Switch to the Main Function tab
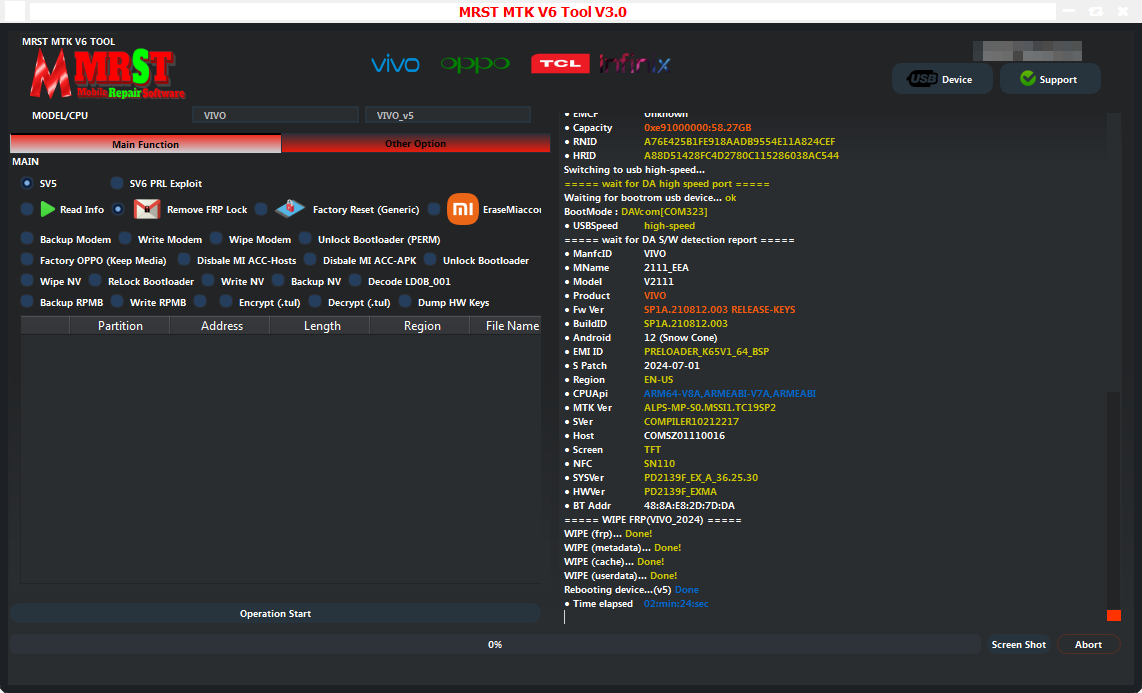 coord(146,144)
